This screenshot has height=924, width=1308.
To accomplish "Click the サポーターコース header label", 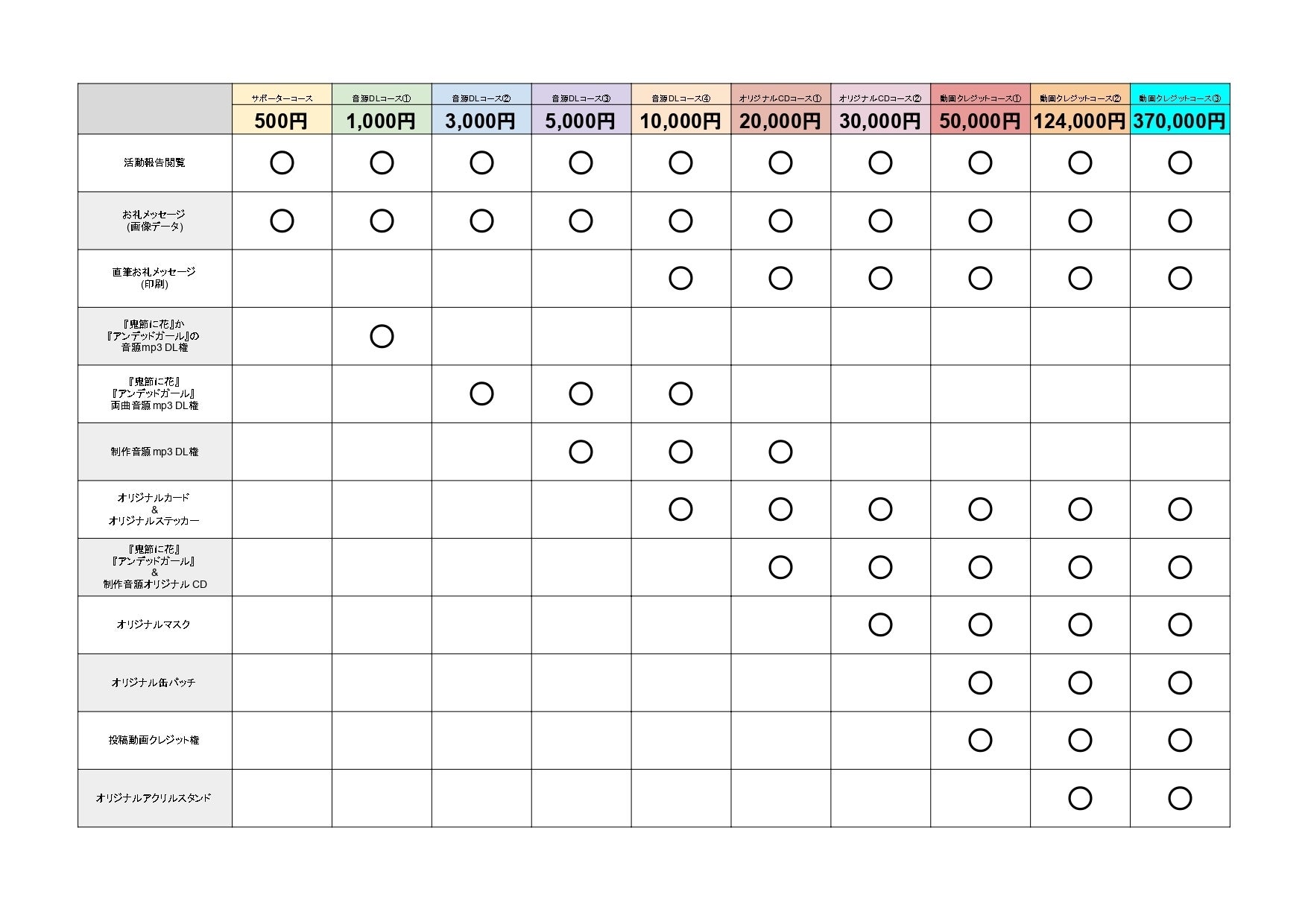I will (x=282, y=98).
